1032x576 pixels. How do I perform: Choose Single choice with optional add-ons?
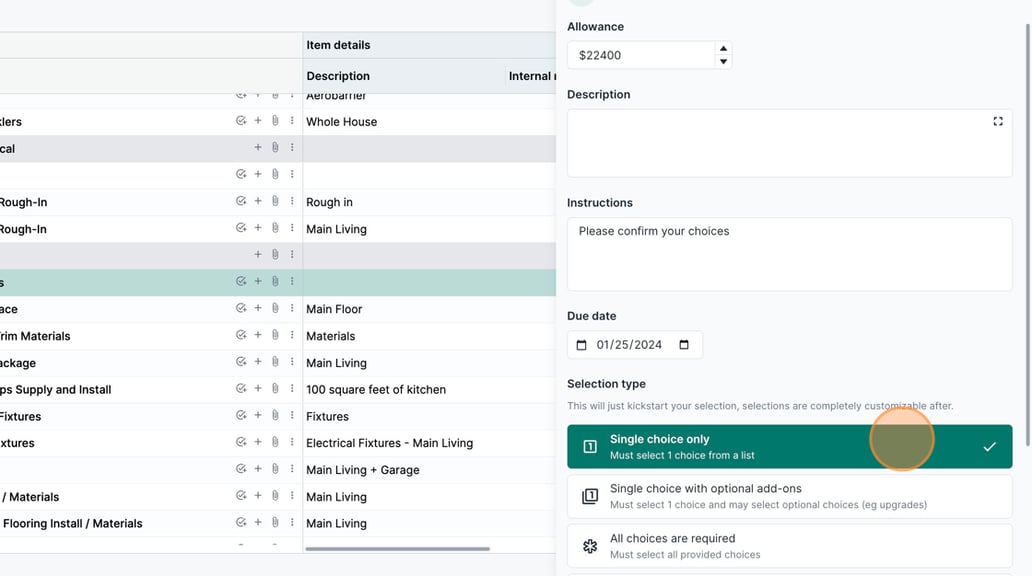789,496
